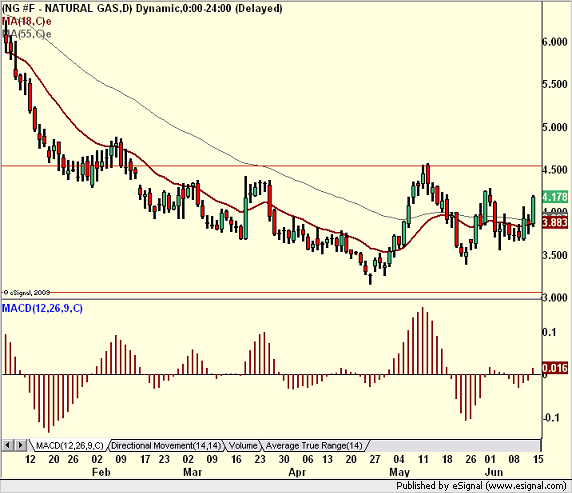
Task: Click the green 4.178 last price label
Action: click(x=555, y=197)
